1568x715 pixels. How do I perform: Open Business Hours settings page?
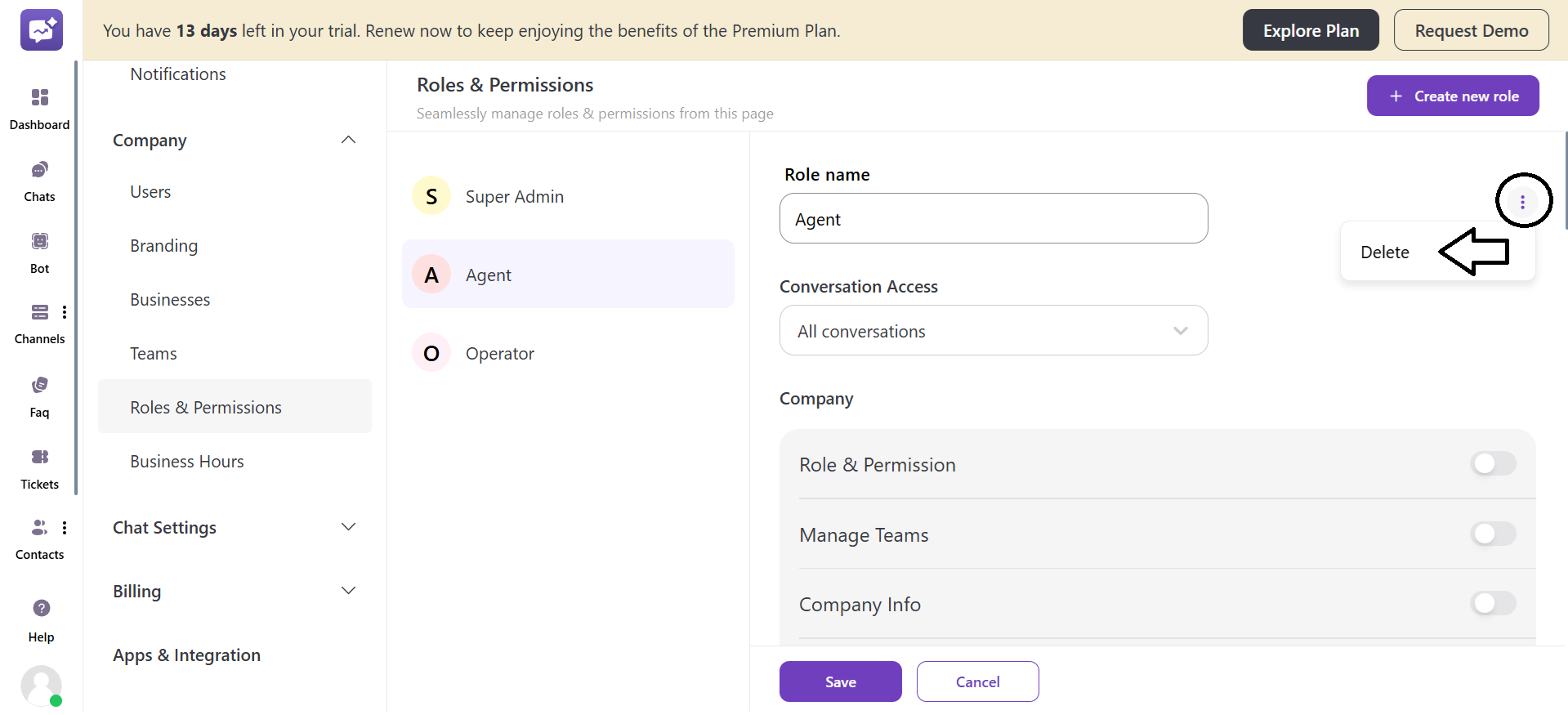point(187,462)
